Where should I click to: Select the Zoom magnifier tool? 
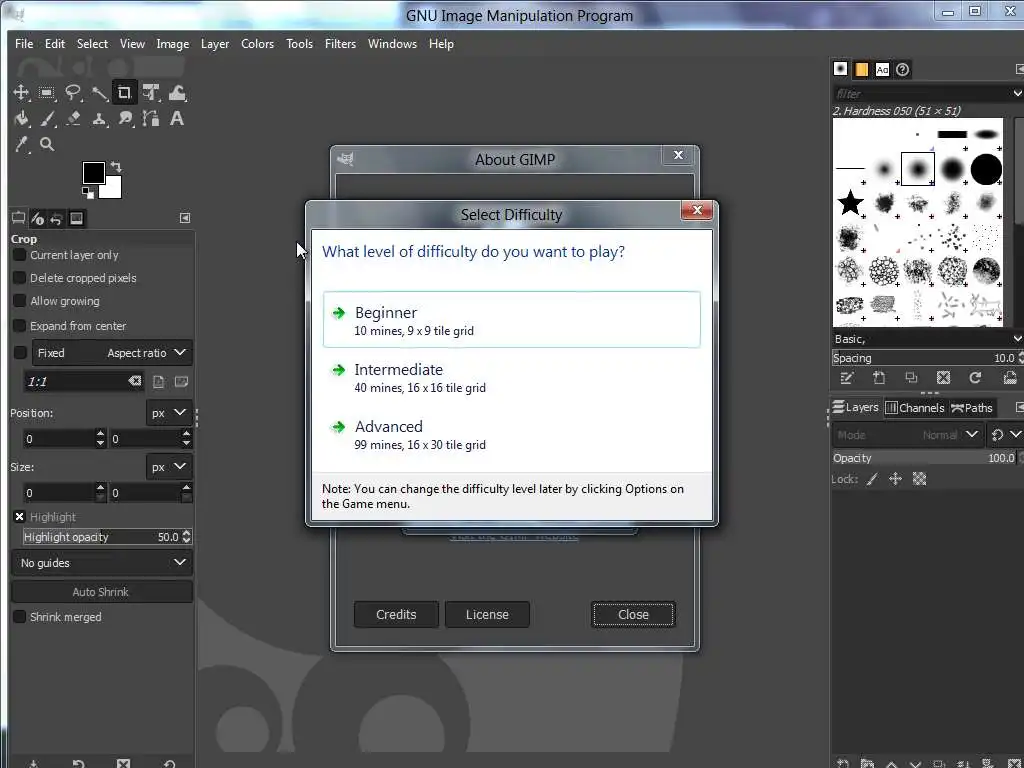tap(46, 145)
